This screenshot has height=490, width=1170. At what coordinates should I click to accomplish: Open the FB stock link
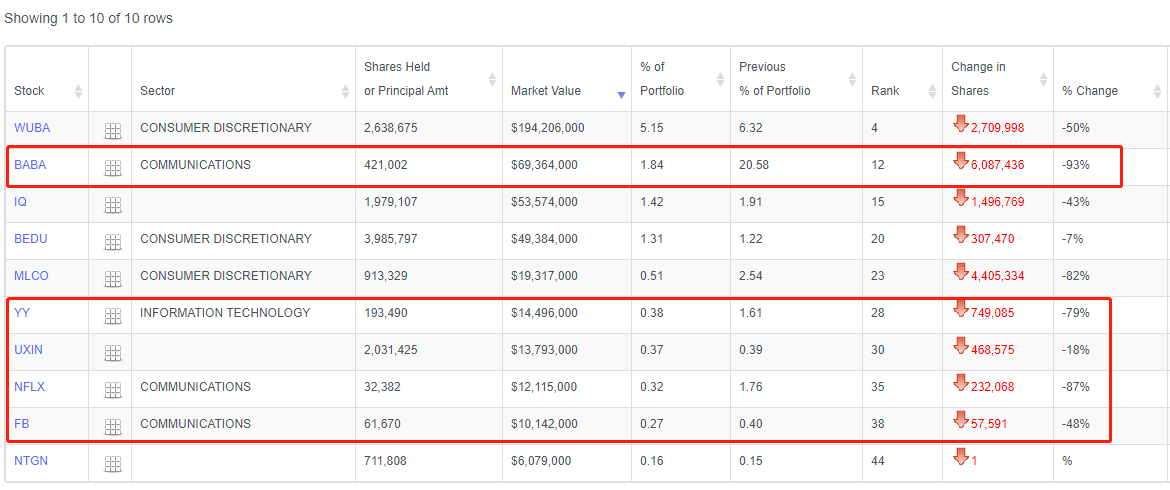(22, 424)
